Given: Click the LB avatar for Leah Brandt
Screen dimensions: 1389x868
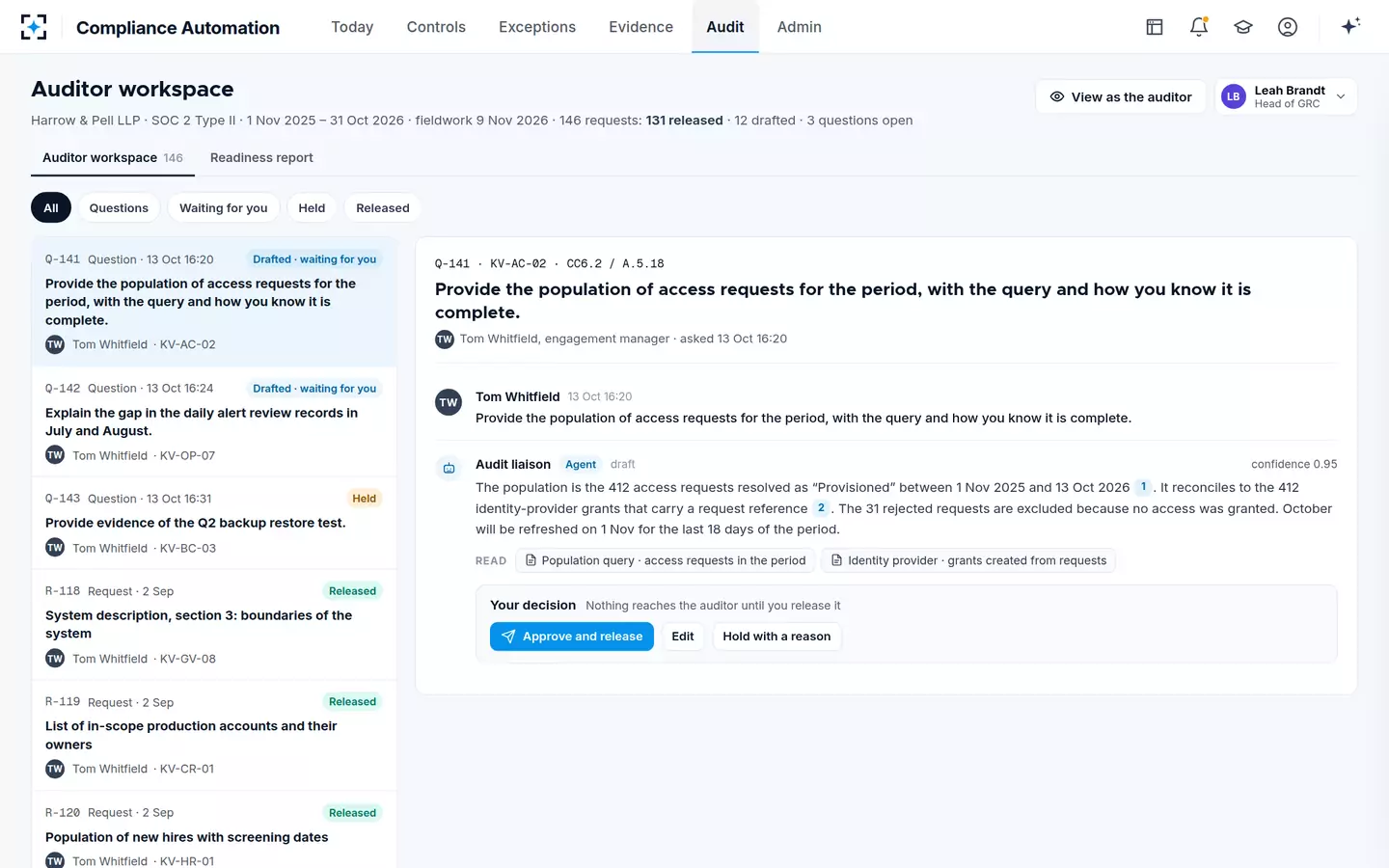Looking at the screenshot, I should coord(1233,96).
